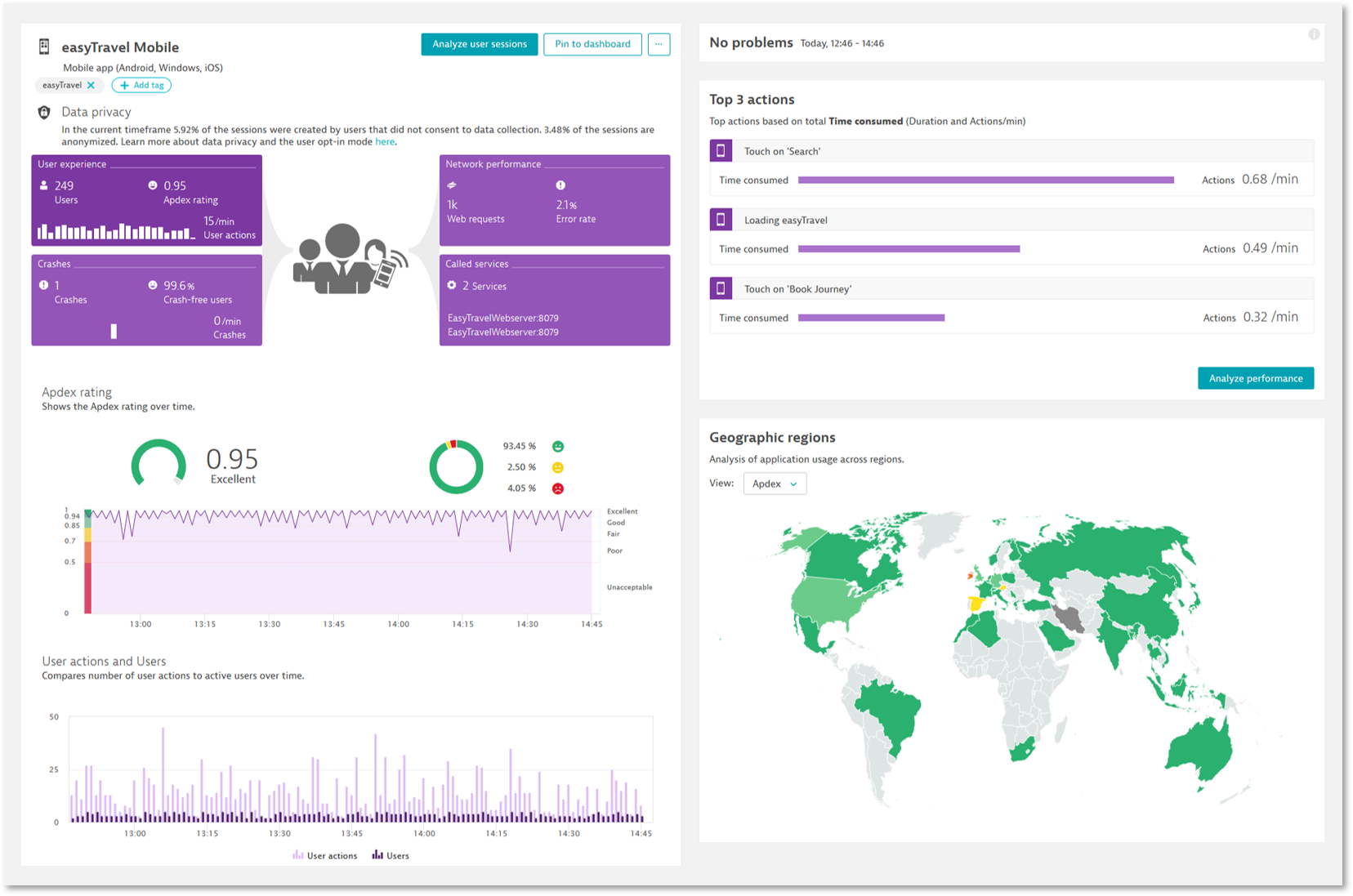Click the Users person icon in User experience
Image resolution: width=1353 pixels, height=896 pixels.
[43, 185]
